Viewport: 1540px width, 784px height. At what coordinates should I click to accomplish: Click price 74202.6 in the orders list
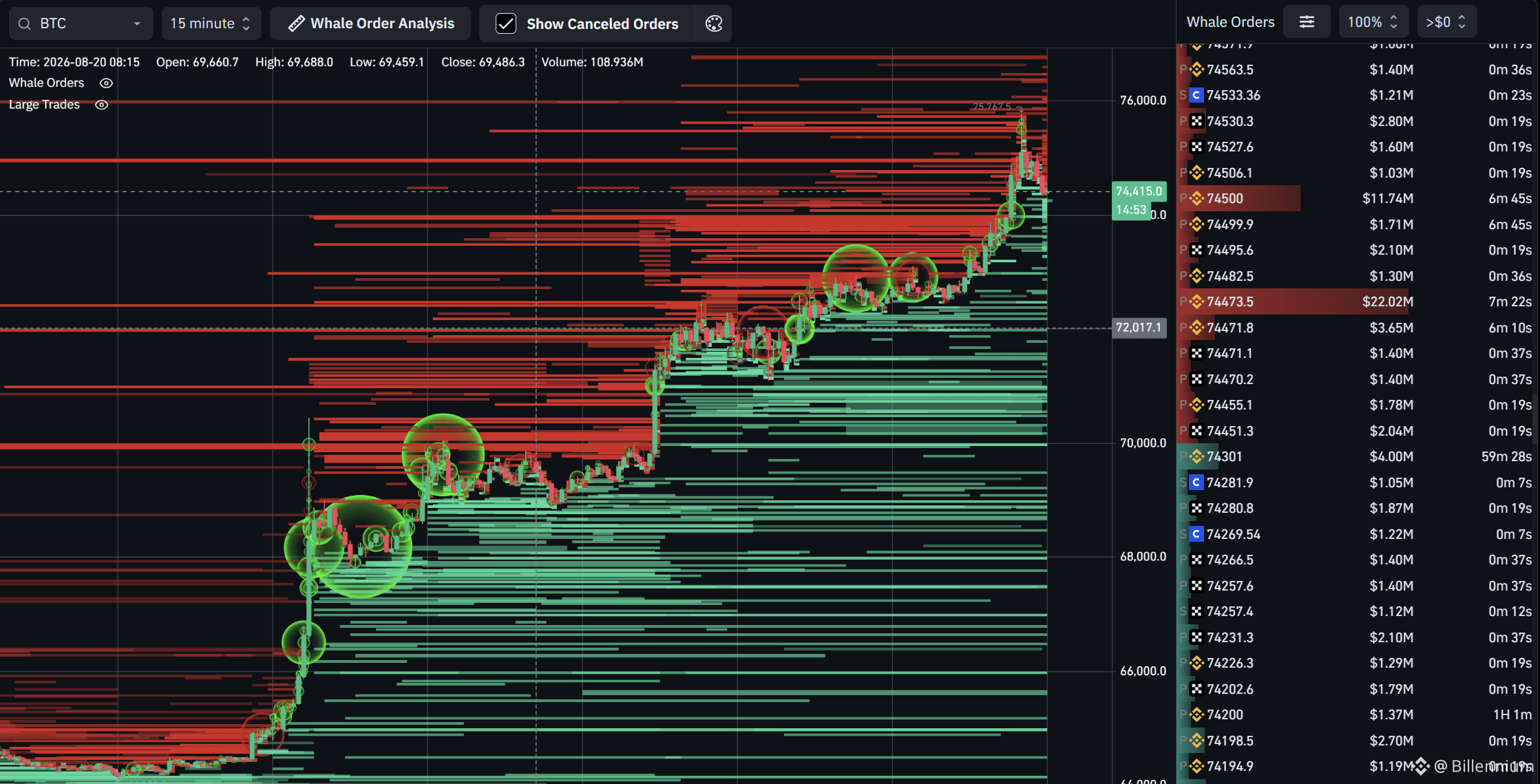click(x=1230, y=689)
